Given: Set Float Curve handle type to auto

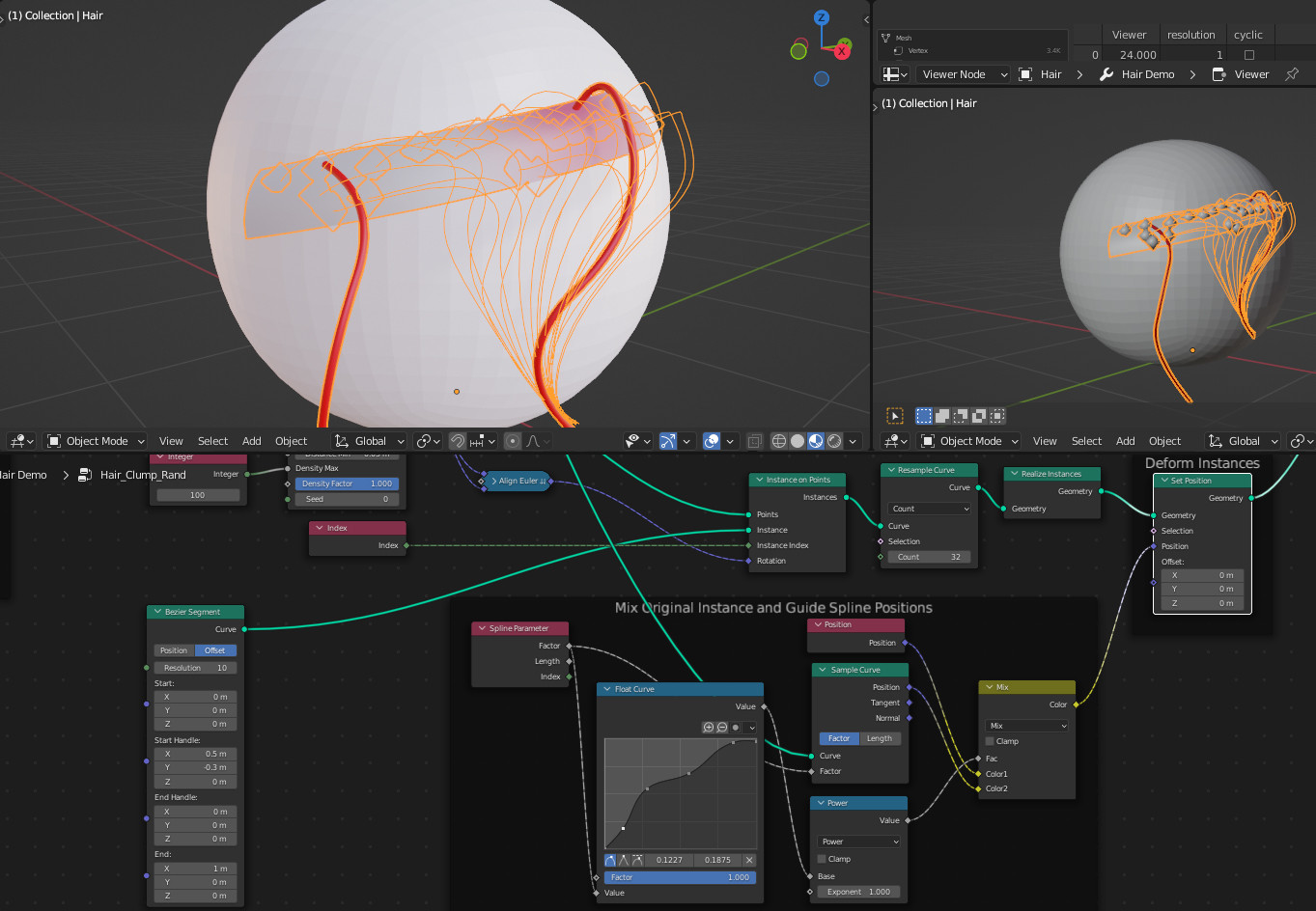Looking at the screenshot, I should pyautogui.click(x=611, y=860).
